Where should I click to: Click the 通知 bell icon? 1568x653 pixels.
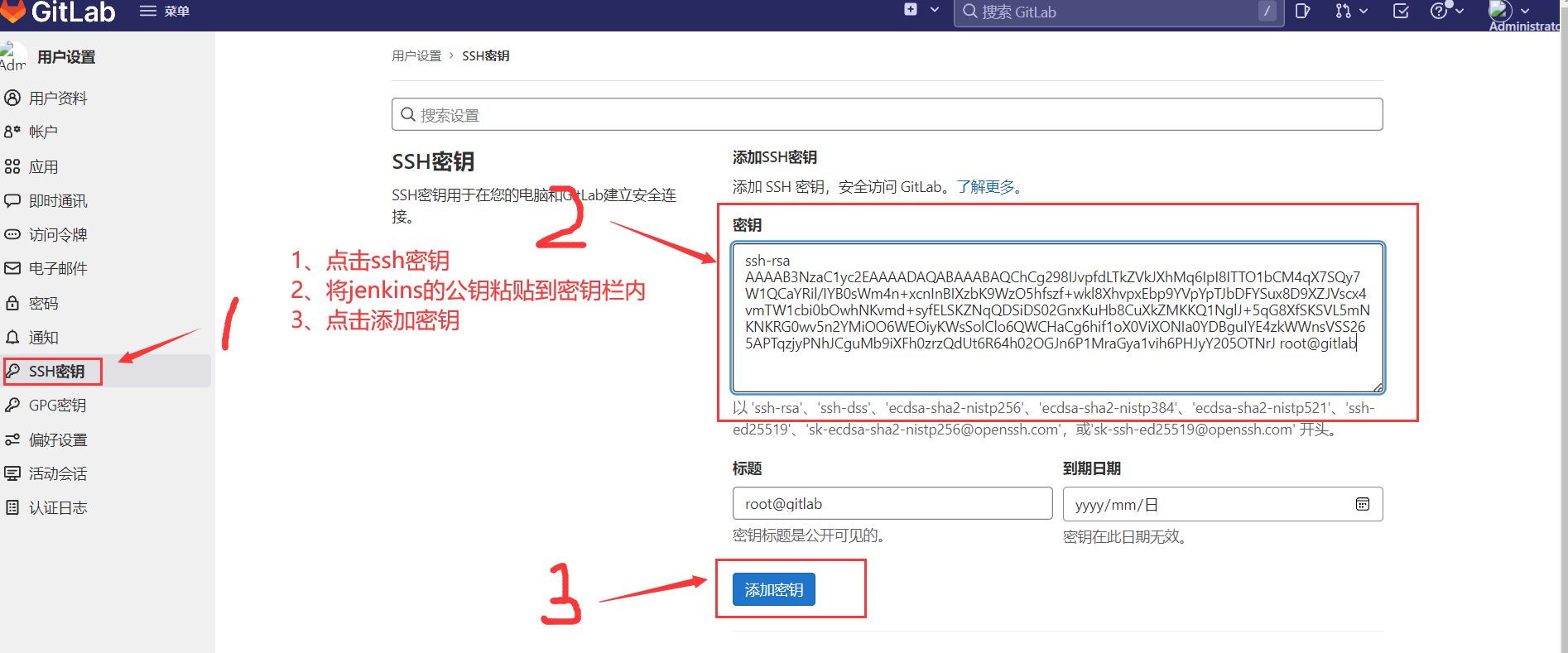point(12,337)
